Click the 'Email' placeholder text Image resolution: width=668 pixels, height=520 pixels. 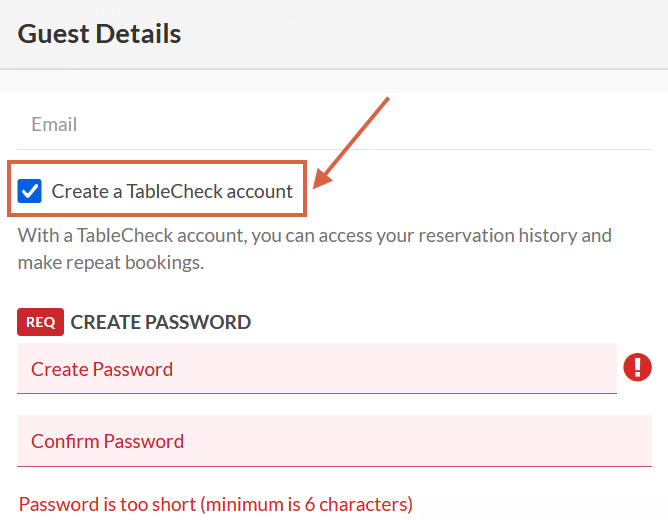click(x=54, y=125)
